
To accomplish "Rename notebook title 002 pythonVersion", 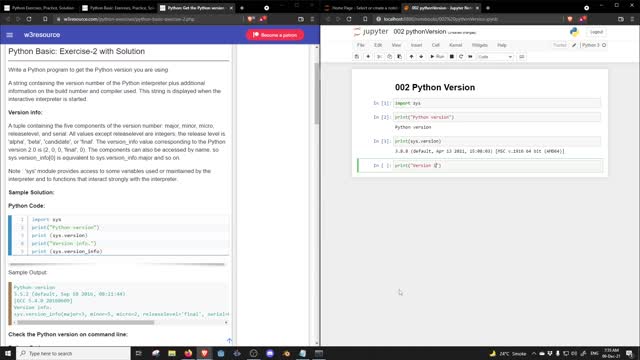I will coord(420,31).
